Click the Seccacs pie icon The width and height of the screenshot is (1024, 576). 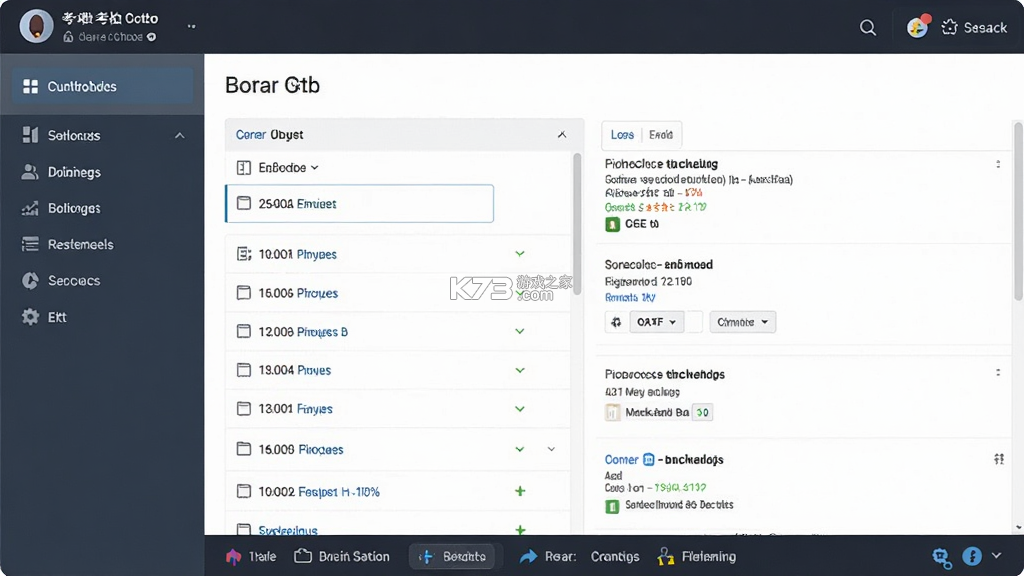[30, 281]
